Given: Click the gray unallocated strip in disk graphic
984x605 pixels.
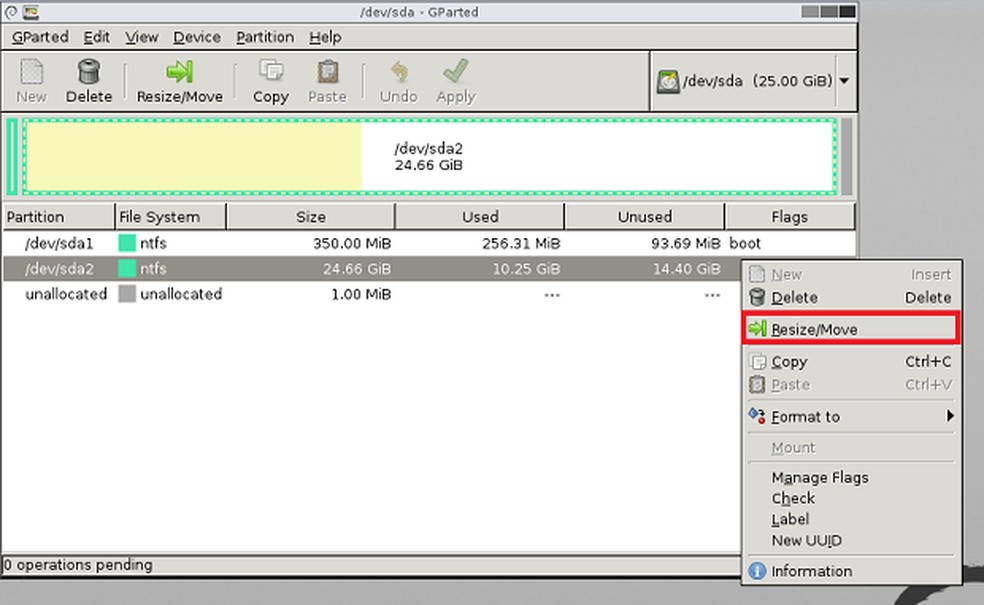Looking at the screenshot, I should [x=847, y=157].
